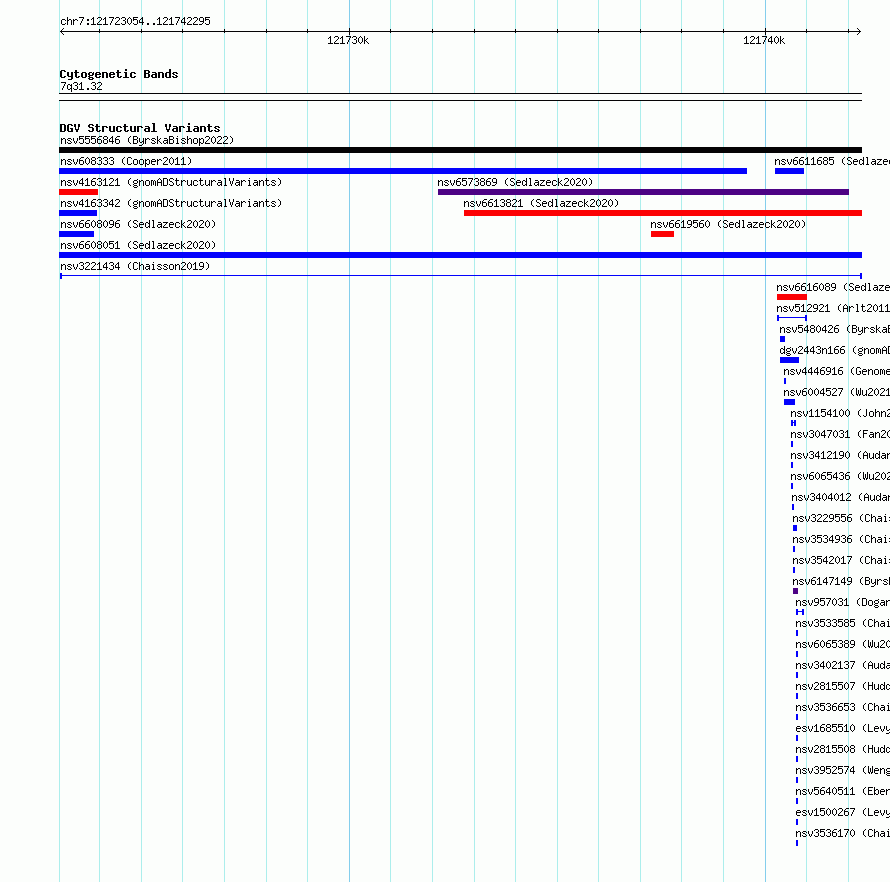Screen dimensions: 890x882
Task: Open the nsv6608096 (Sedlazeck2020) label
Action: click(138, 224)
